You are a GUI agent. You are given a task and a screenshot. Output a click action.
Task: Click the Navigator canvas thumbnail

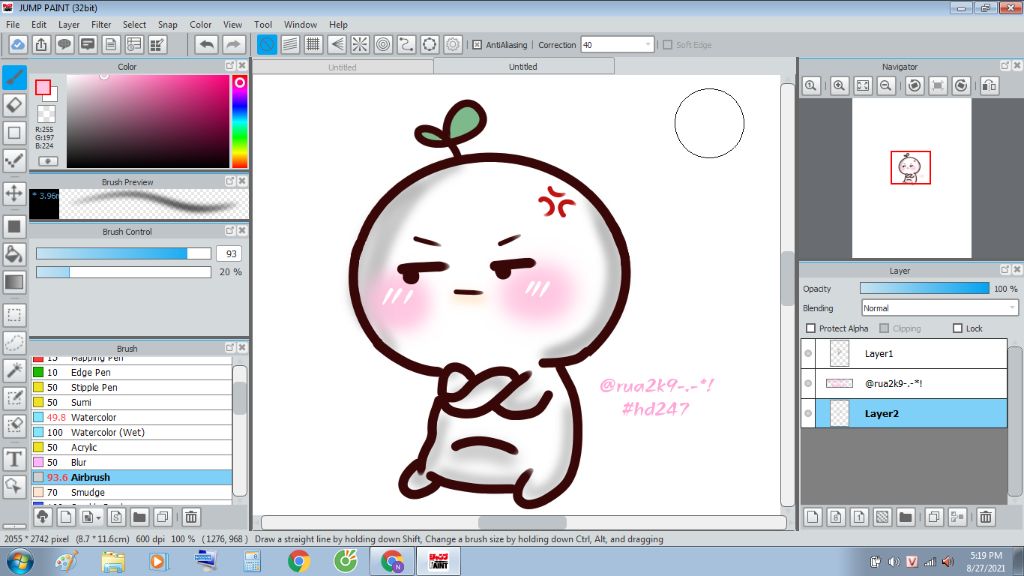(912, 178)
